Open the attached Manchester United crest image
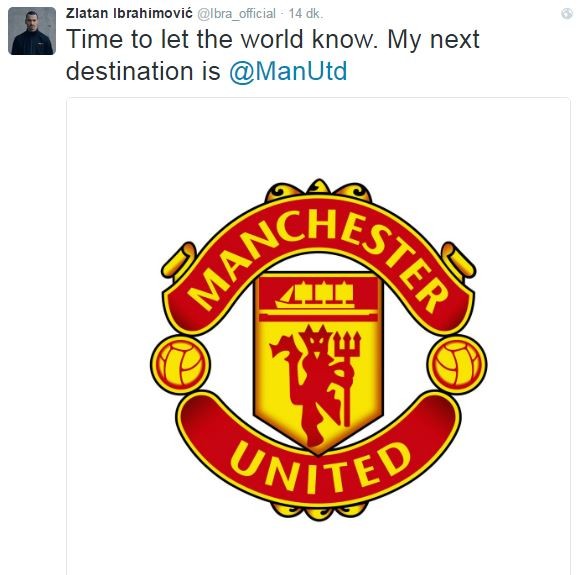Image resolution: width=583 pixels, height=575 pixels. tap(318, 336)
